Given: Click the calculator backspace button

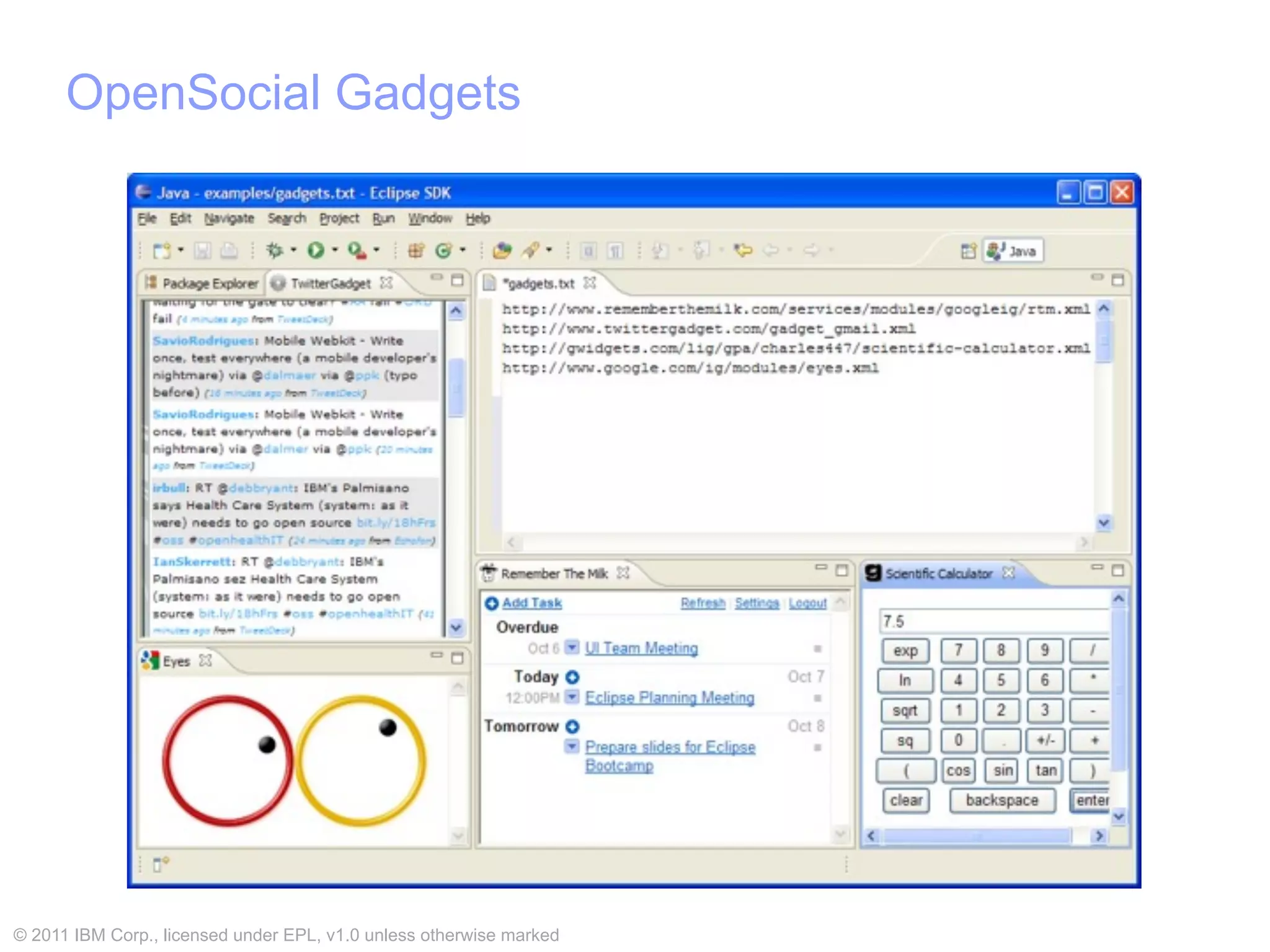Looking at the screenshot, I should point(1001,800).
